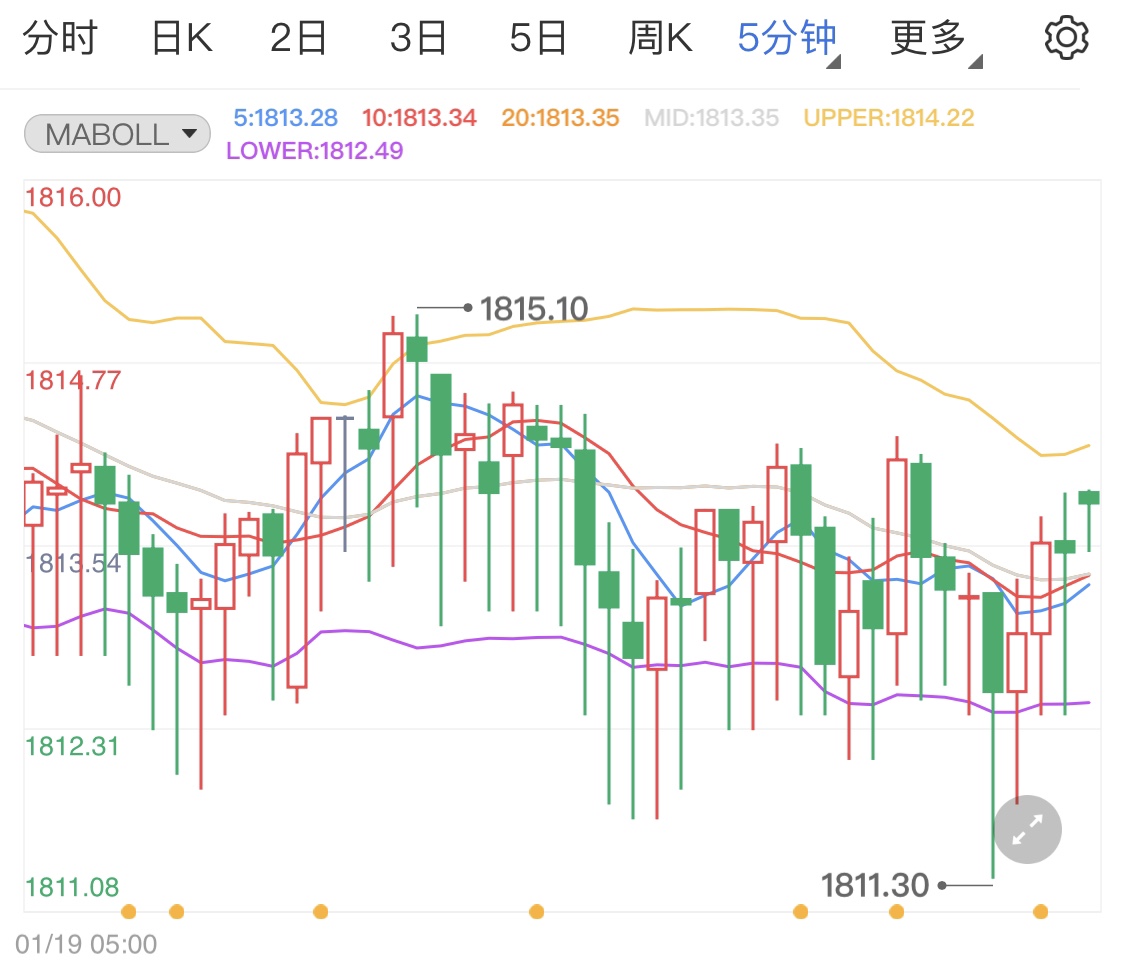Click MA20 value 20:1813.35
The width and height of the screenshot is (1125, 961).
point(560,118)
